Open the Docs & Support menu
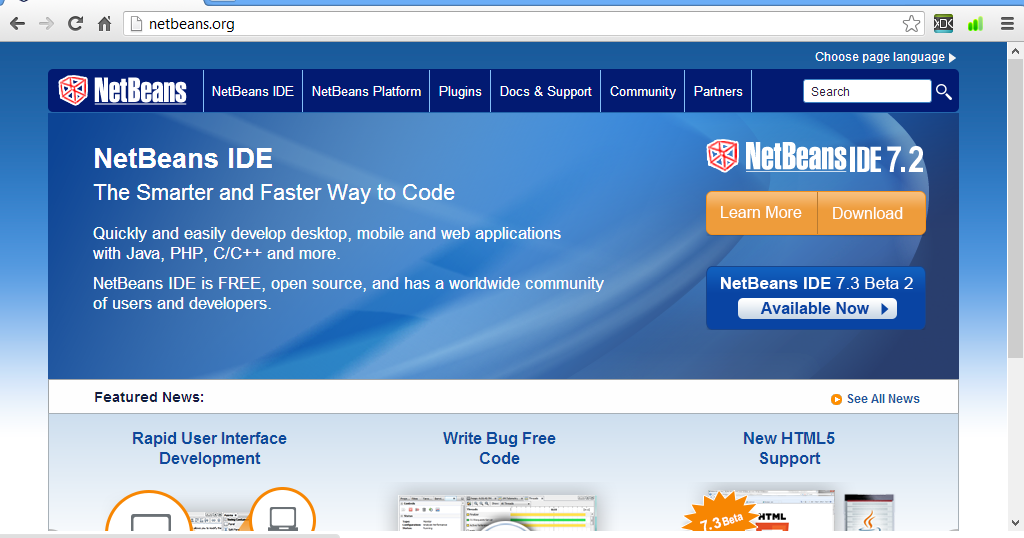1024x538 pixels. (x=545, y=91)
